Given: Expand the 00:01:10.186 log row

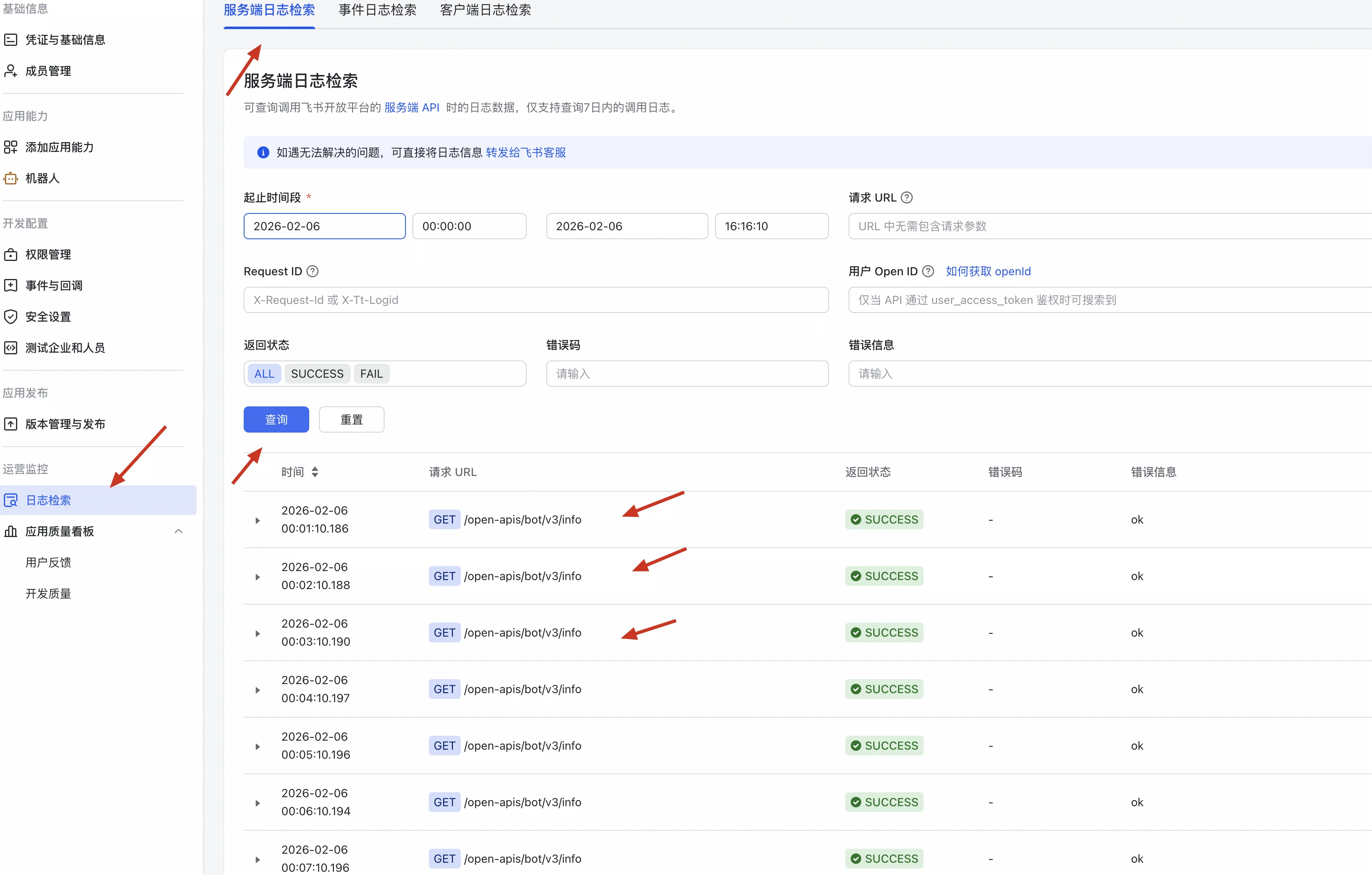Looking at the screenshot, I should (258, 520).
